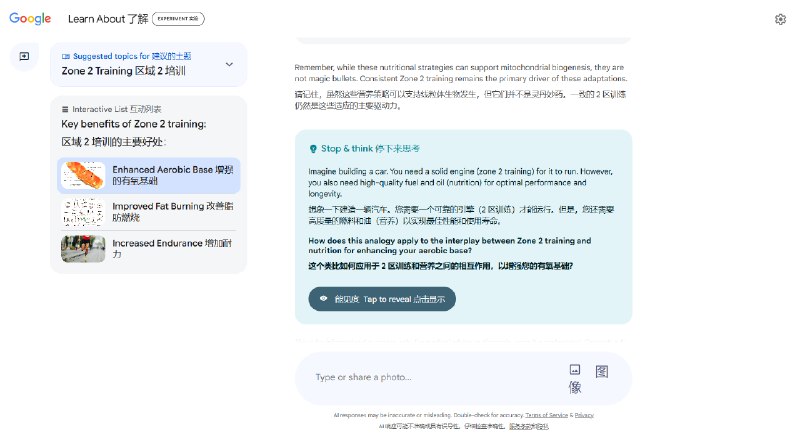Screen dimensions: 800x437
Task: Click Key benefits of Zone 2 training heading
Action: click(x=134, y=124)
